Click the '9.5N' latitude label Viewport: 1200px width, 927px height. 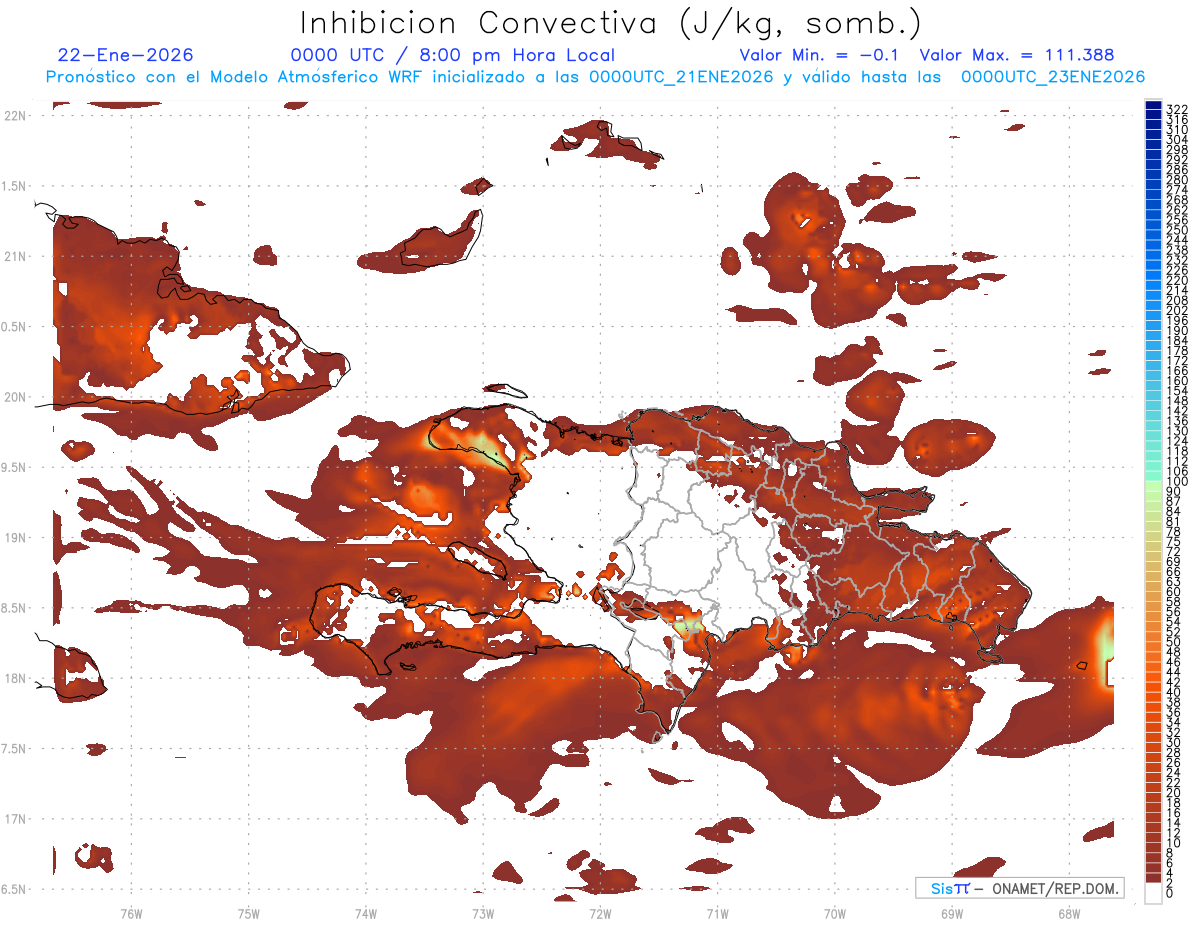(15, 468)
